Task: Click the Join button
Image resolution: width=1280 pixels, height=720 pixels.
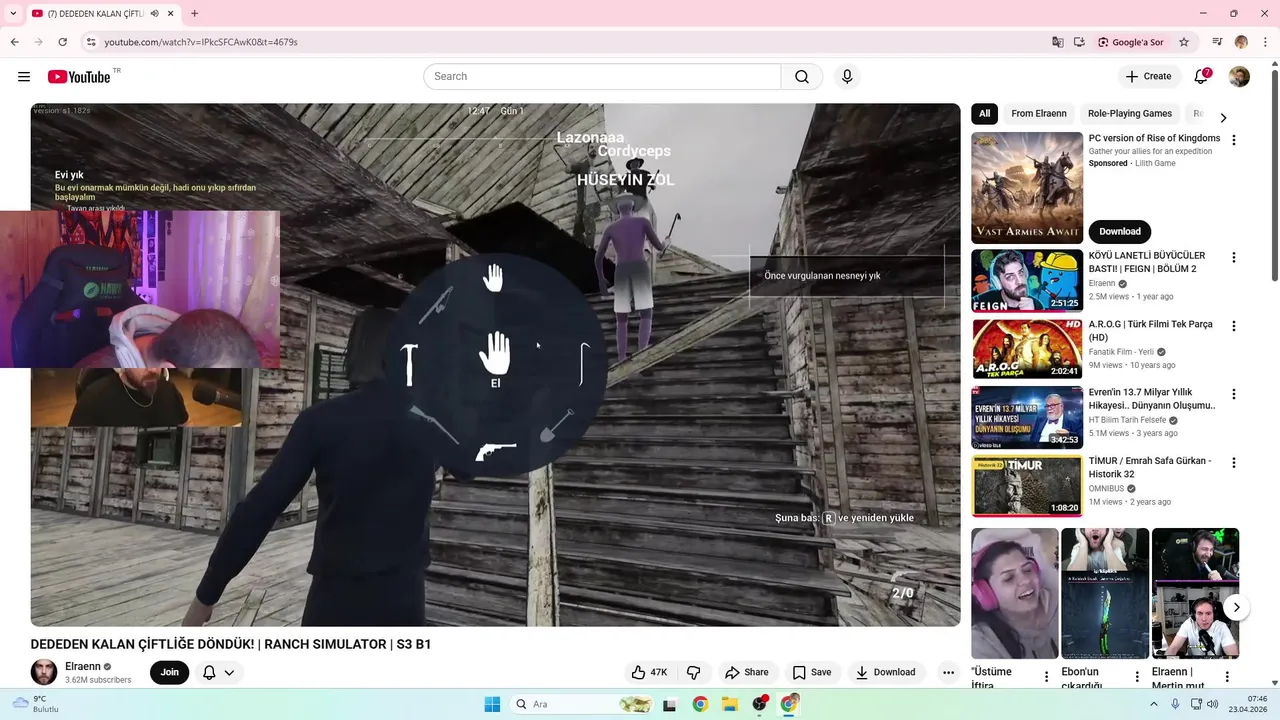Action: (x=170, y=672)
